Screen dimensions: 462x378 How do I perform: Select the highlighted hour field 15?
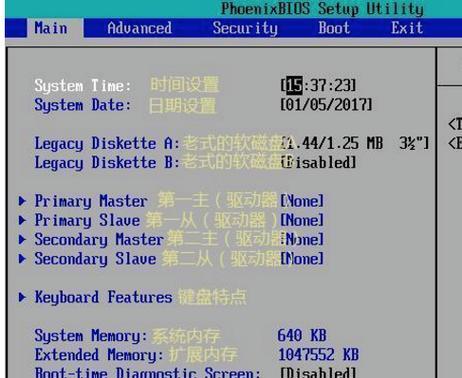click(x=294, y=85)
